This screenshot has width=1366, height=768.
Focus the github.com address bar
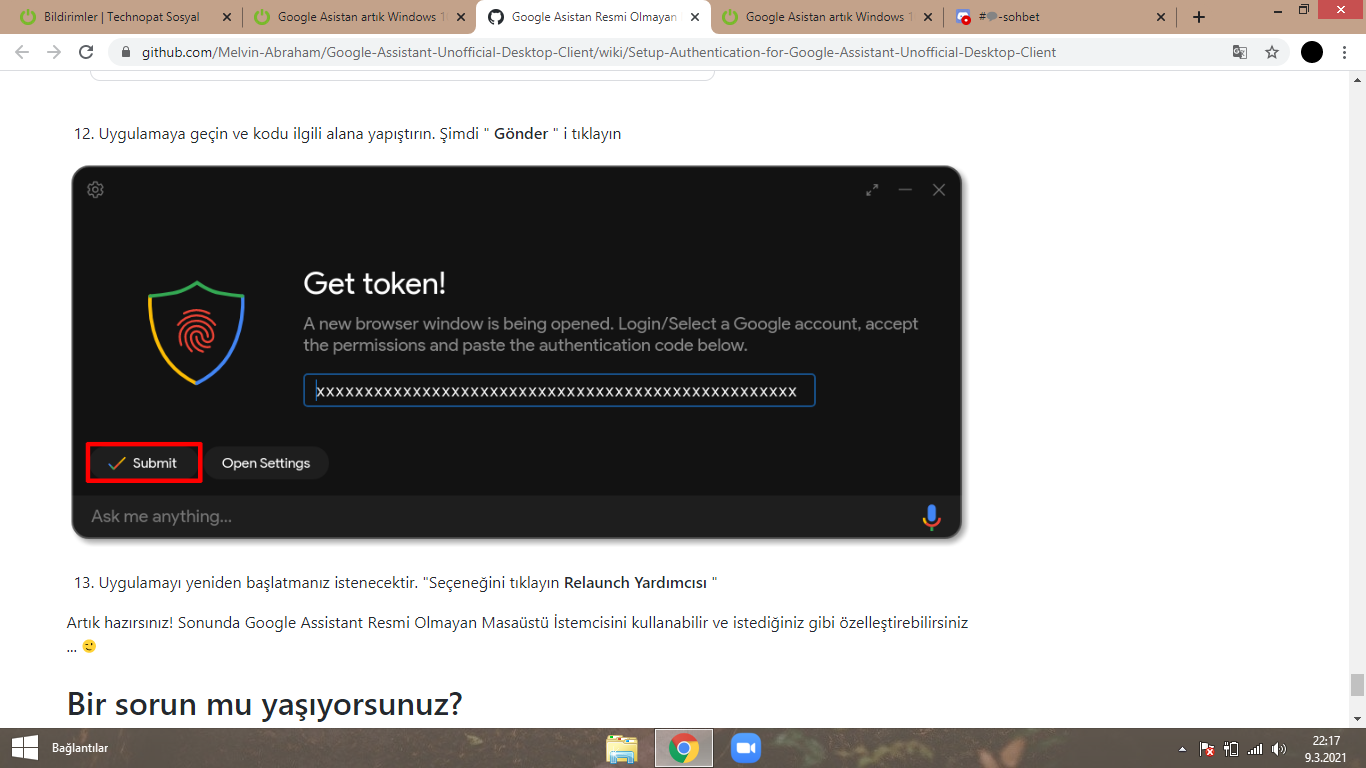coord(598,52)
